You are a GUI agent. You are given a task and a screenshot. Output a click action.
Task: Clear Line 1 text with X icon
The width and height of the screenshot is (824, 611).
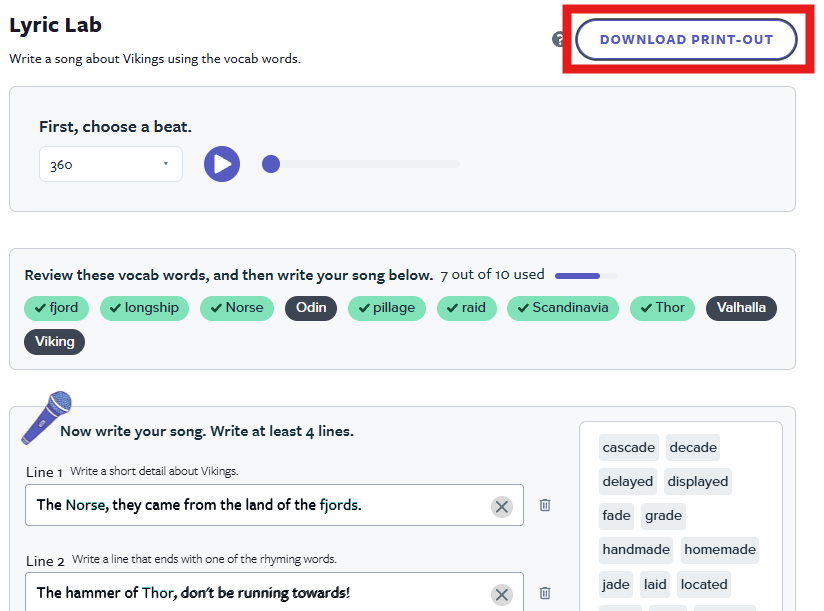coord(502,506)
